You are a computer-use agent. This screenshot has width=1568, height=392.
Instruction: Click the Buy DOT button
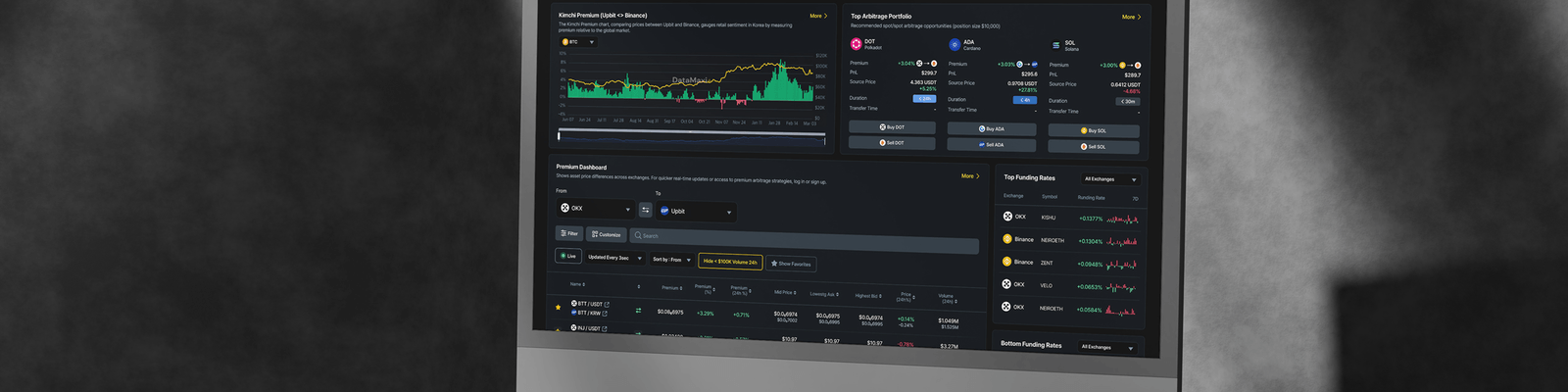(x=892, y=127)
